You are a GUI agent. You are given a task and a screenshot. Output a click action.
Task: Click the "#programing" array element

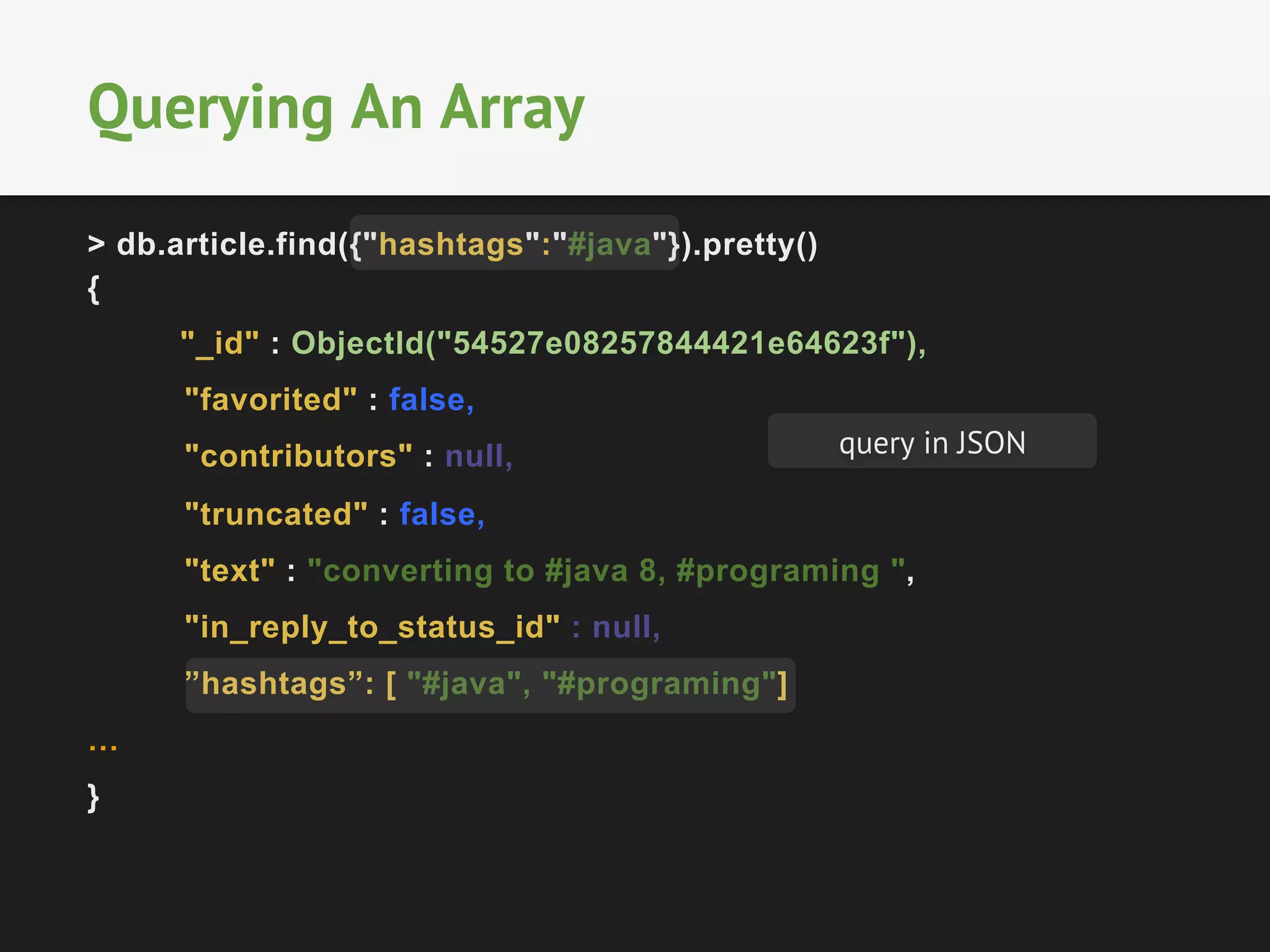tap(659, 685)
